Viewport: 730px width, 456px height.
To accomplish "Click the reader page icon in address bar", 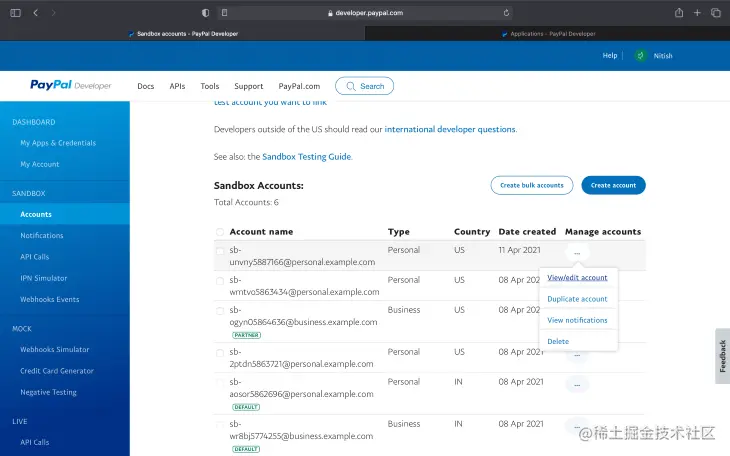I will [224, 13].
